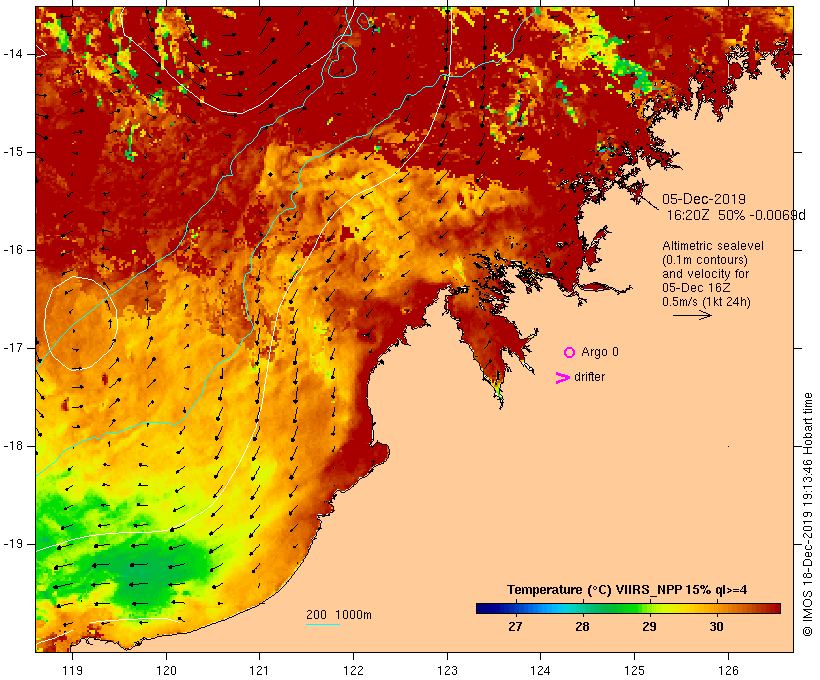The image size is (820, 680).
Task: Click the cyan 200m isobath legend line
Action: click(323, 624)
